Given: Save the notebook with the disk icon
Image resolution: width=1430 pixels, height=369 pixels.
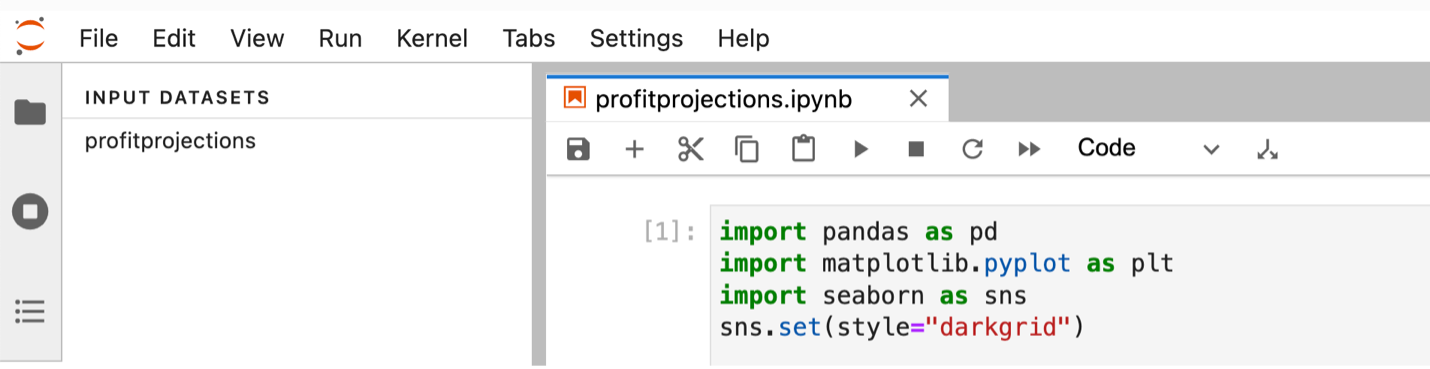Looking at the screenshot, I should (578, 149).
